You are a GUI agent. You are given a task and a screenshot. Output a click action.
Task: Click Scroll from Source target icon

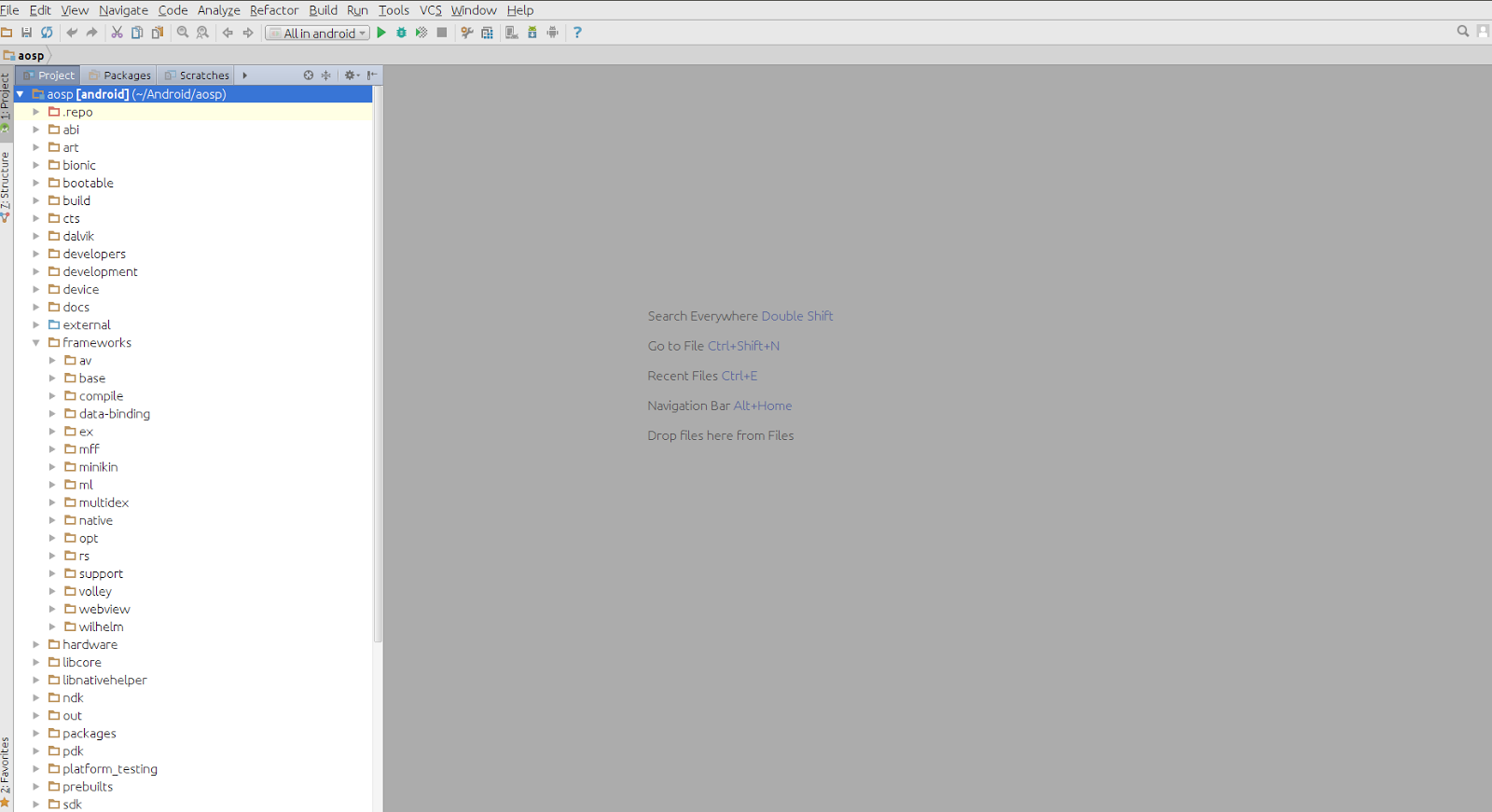[x=309, y=76]
